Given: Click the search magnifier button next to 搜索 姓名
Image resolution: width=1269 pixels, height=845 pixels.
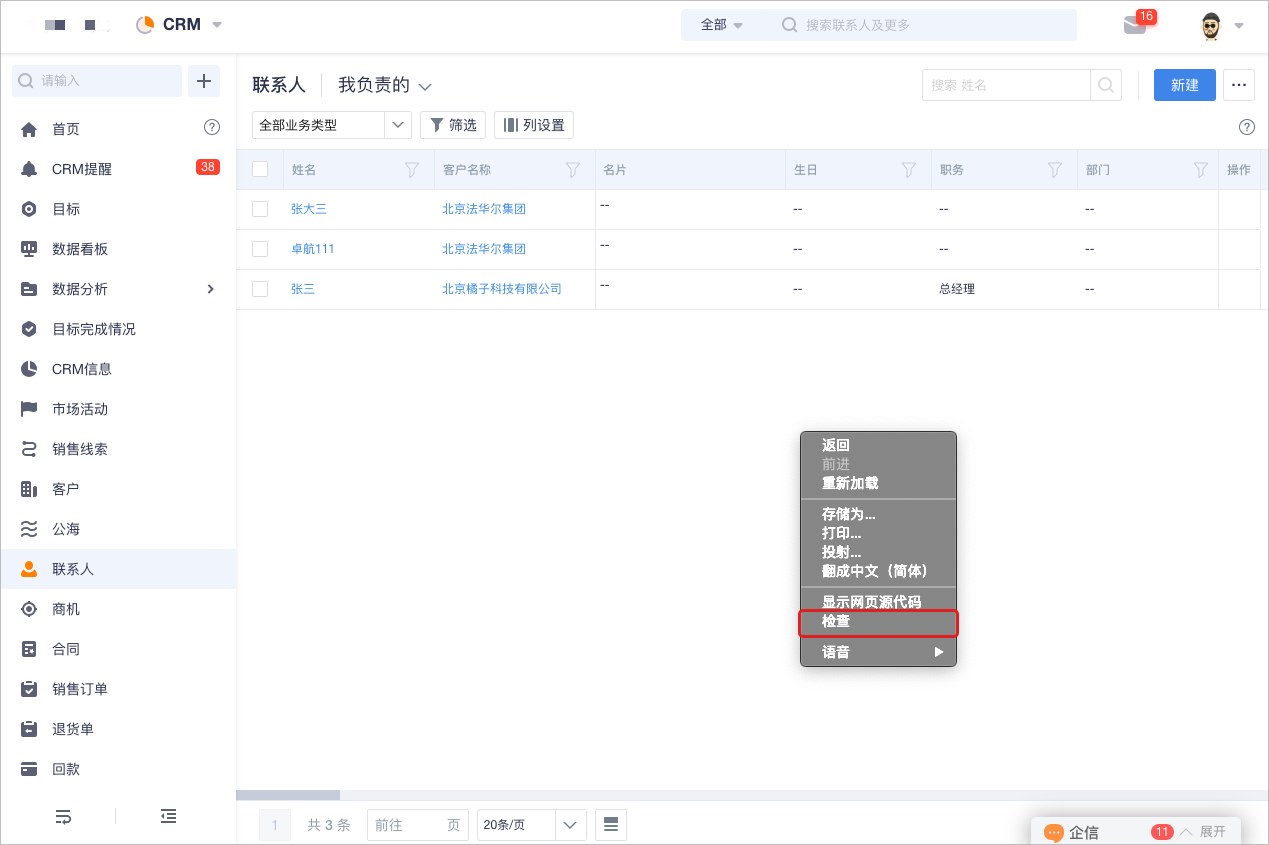Looking at the screenshot, I should click(x=1106, y=85).
